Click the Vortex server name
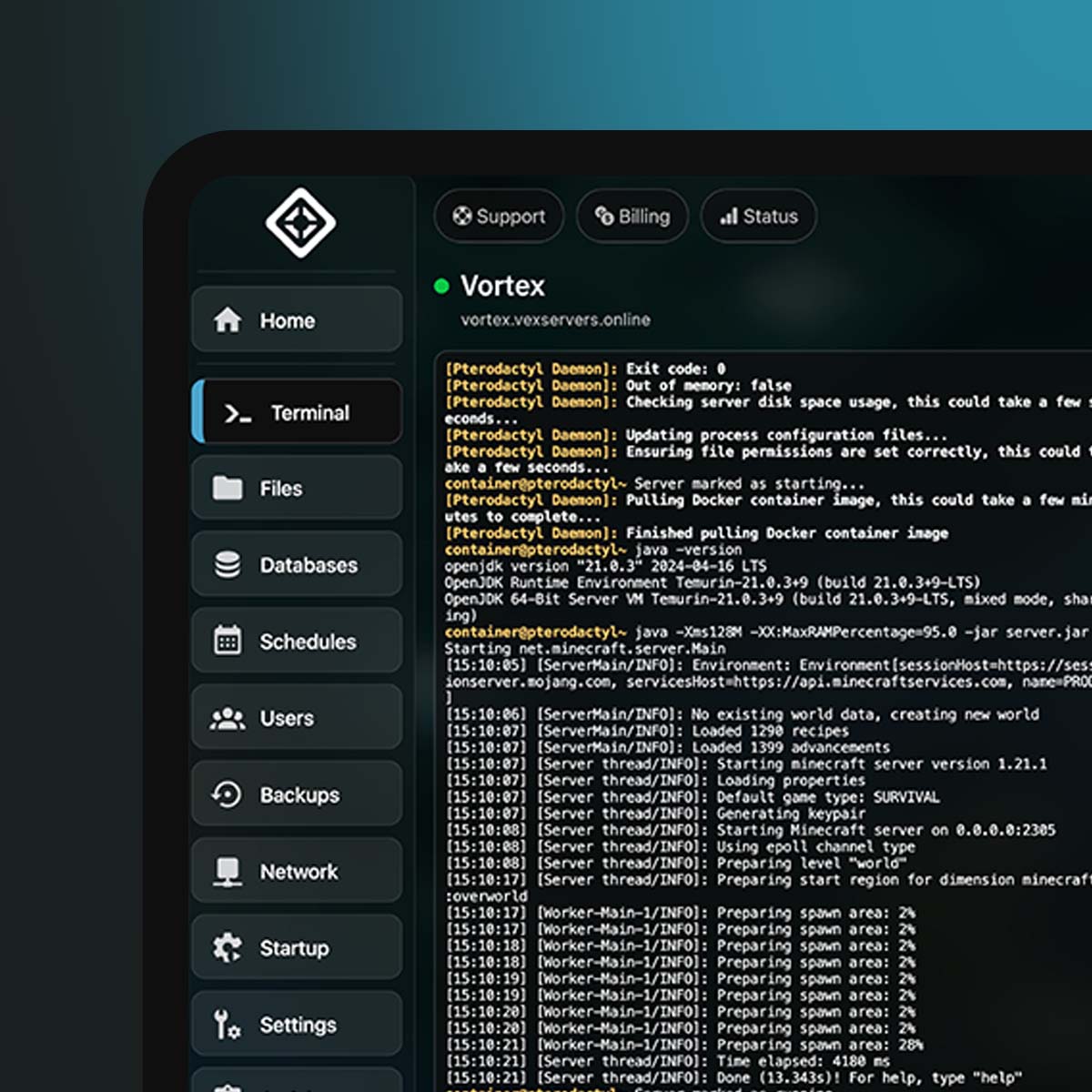1092x1092 pixels. [502, 286]
